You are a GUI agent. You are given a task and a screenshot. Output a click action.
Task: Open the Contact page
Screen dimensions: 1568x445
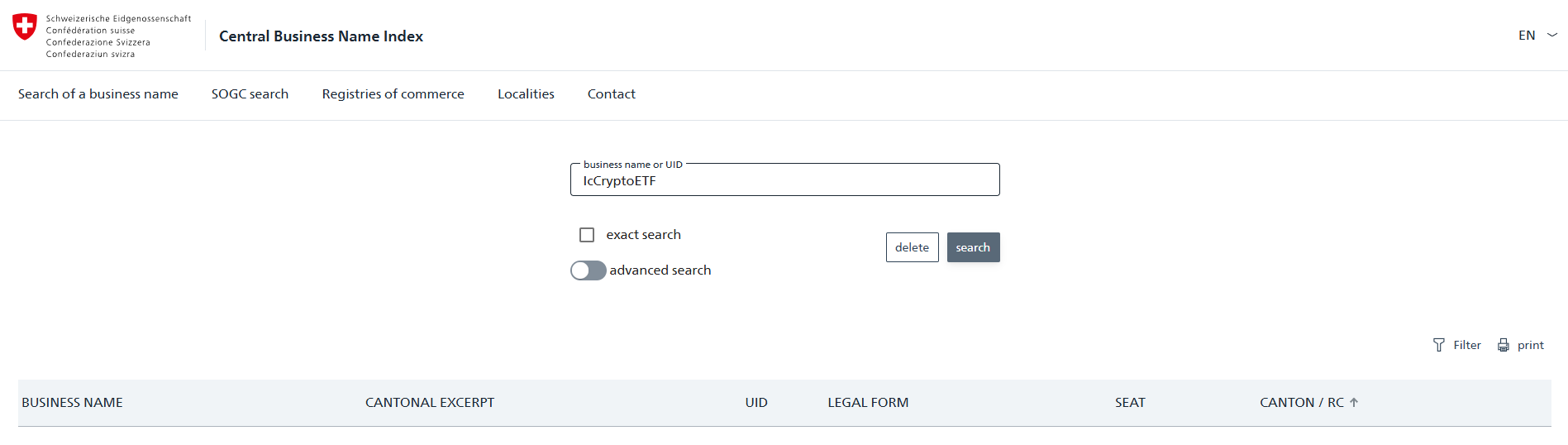point(611,94)
